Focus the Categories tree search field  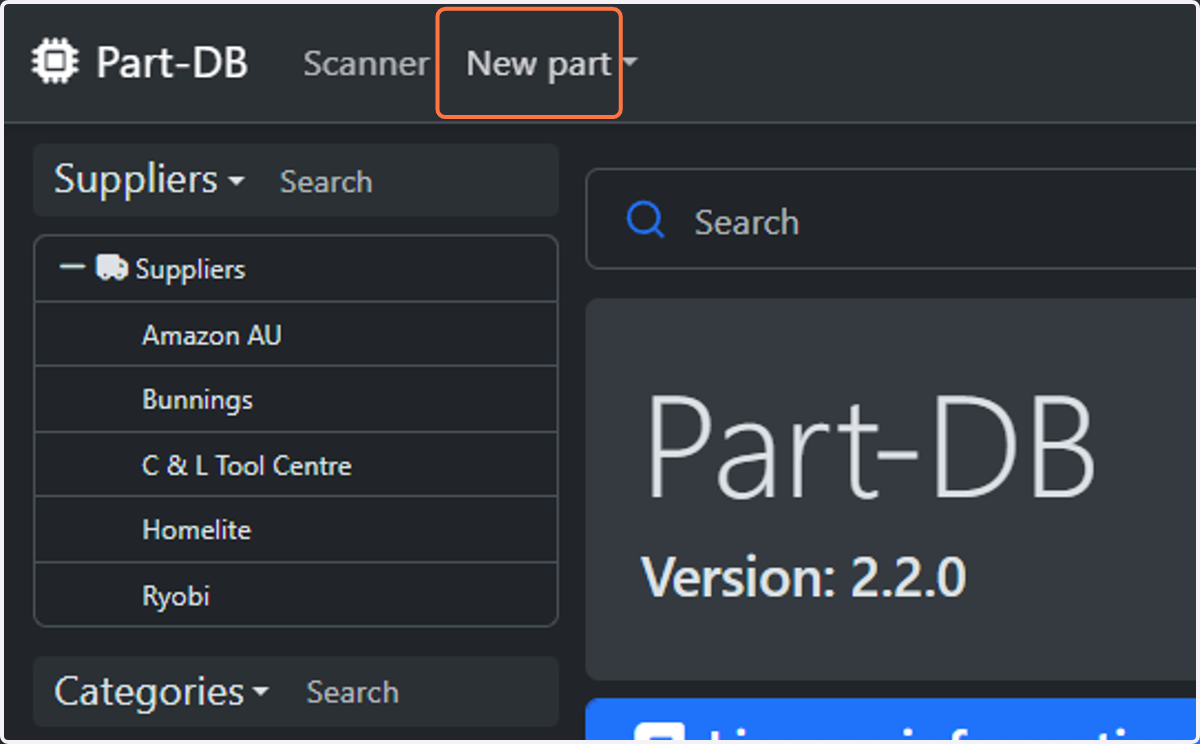coord(425,692)
